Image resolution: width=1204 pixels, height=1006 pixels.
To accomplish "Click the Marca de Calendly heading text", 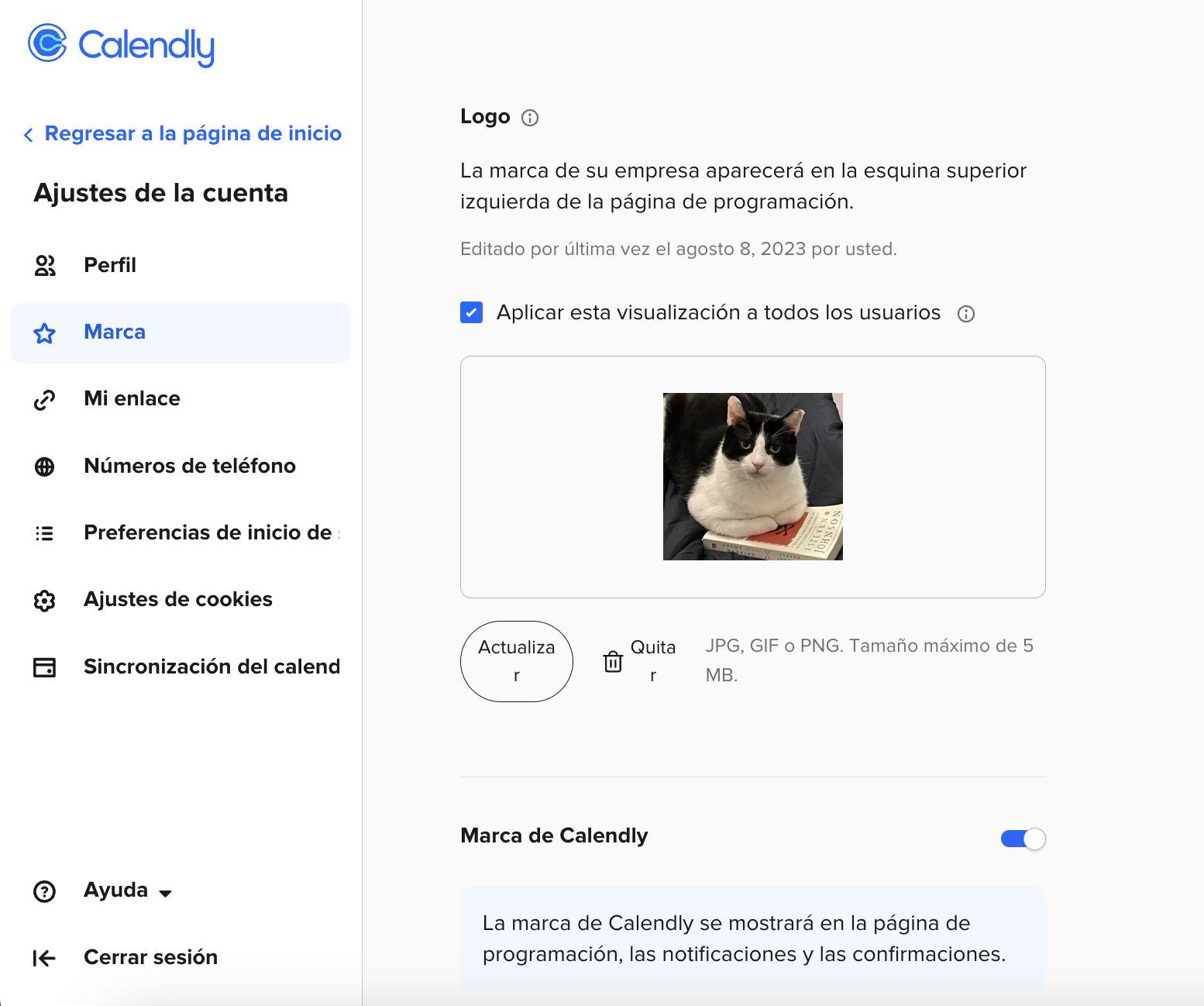I will (x=554, y=835).
